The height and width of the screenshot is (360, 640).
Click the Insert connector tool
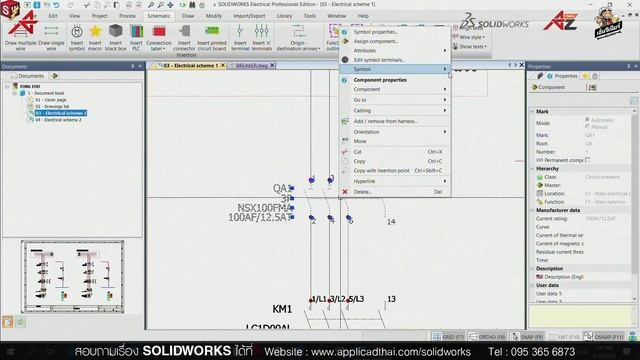tap(184, 38)
